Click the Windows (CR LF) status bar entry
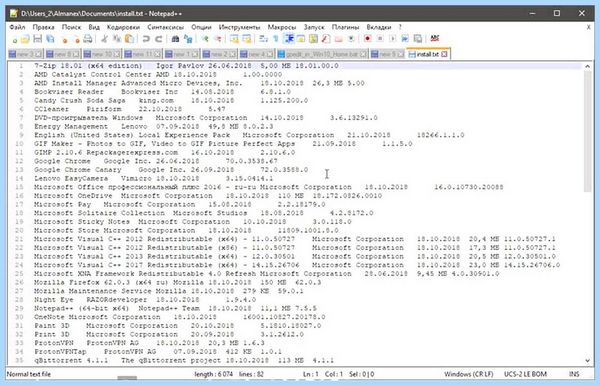Viewport: 600px width, 386px height. (x=469, y=374)
